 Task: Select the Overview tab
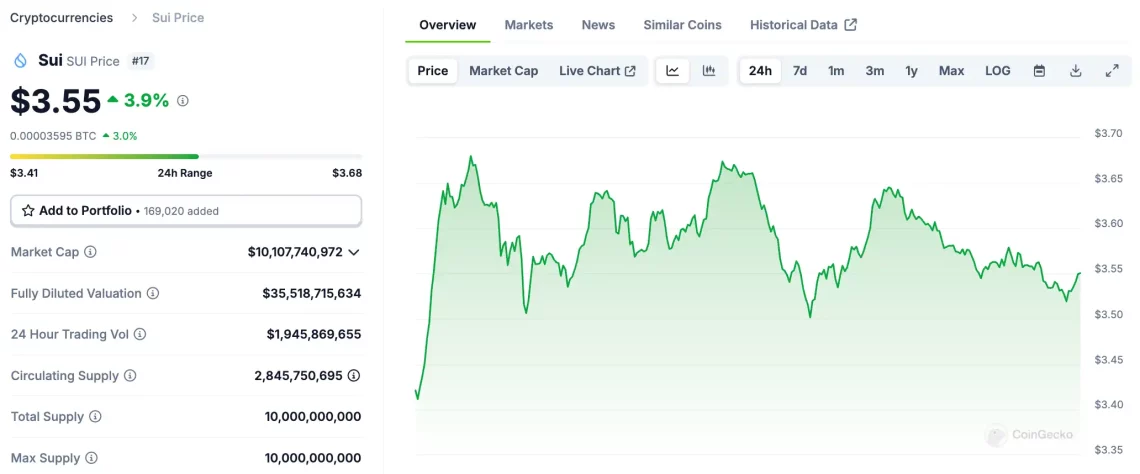tap(448, 25)
